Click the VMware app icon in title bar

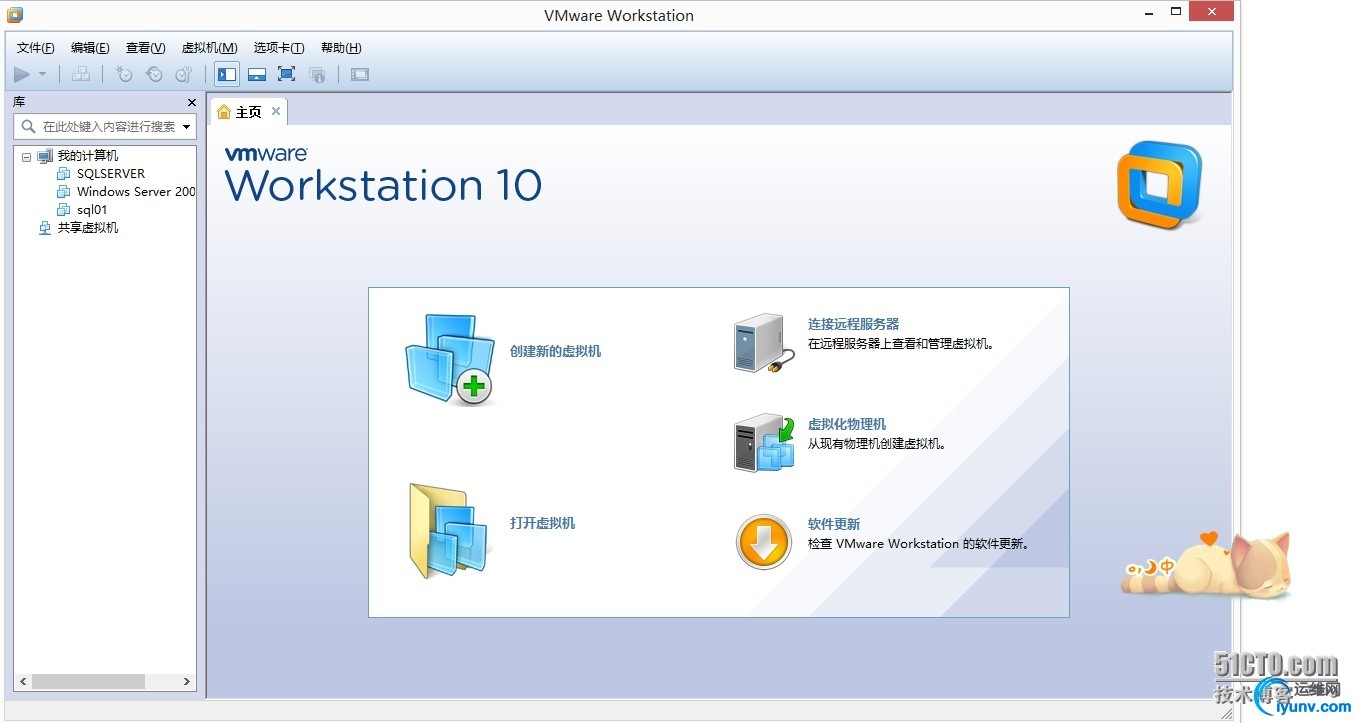click(x=15, y=14)
